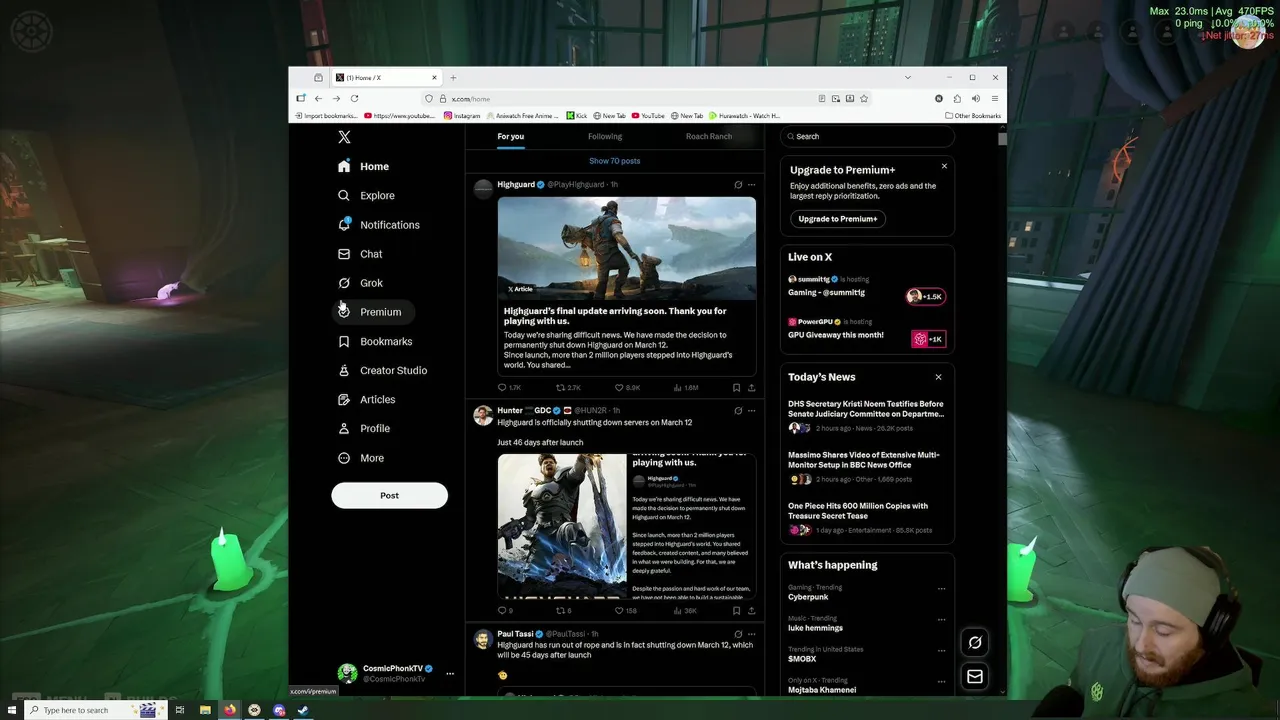Toggle reader view in the address bar
The height and width of the screenshot is (720, 1280).
click(x=822, y=98)
